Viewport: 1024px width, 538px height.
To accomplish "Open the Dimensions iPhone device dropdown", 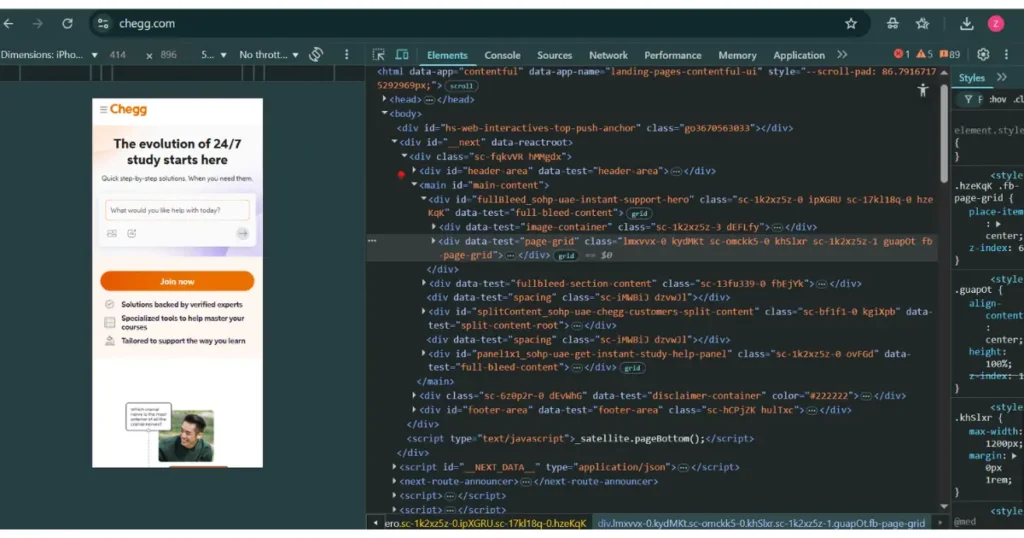I will [x=49, y=55].
